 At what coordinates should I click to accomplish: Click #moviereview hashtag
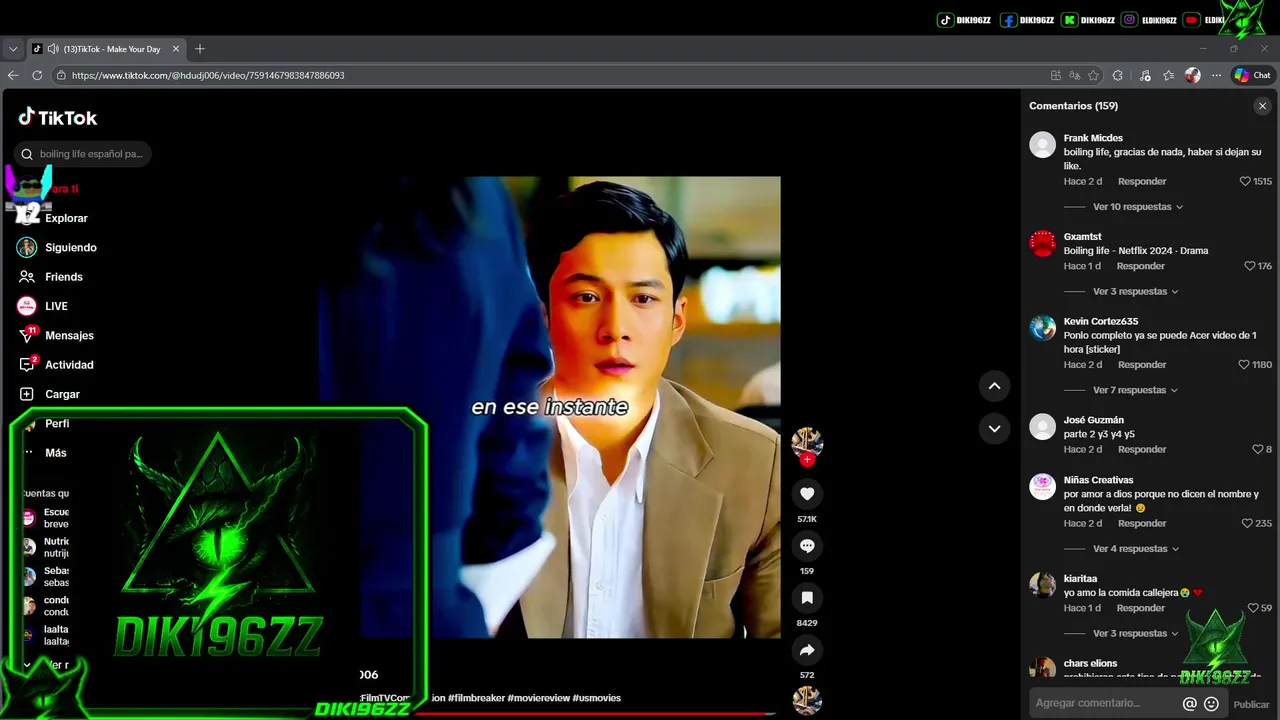(x=538, y=698)
